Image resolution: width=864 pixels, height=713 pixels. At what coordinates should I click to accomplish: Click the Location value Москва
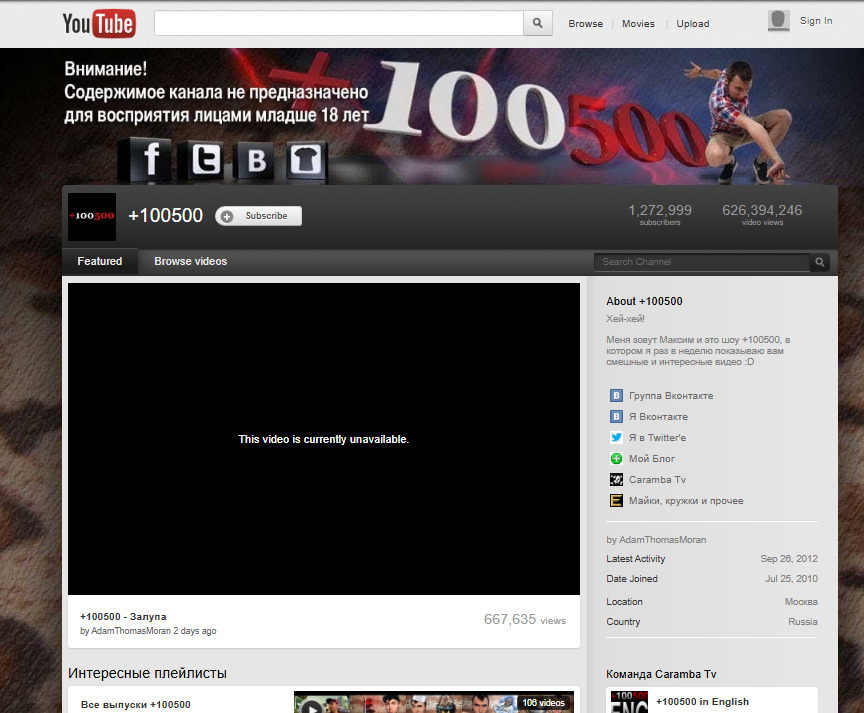[x=801, y=602]
